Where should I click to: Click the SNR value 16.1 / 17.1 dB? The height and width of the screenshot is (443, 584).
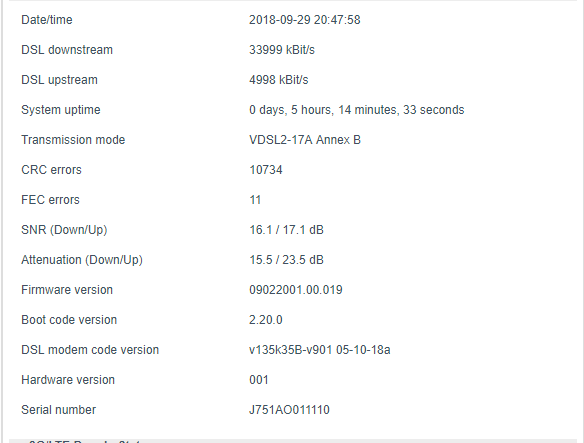pos(286,230)
